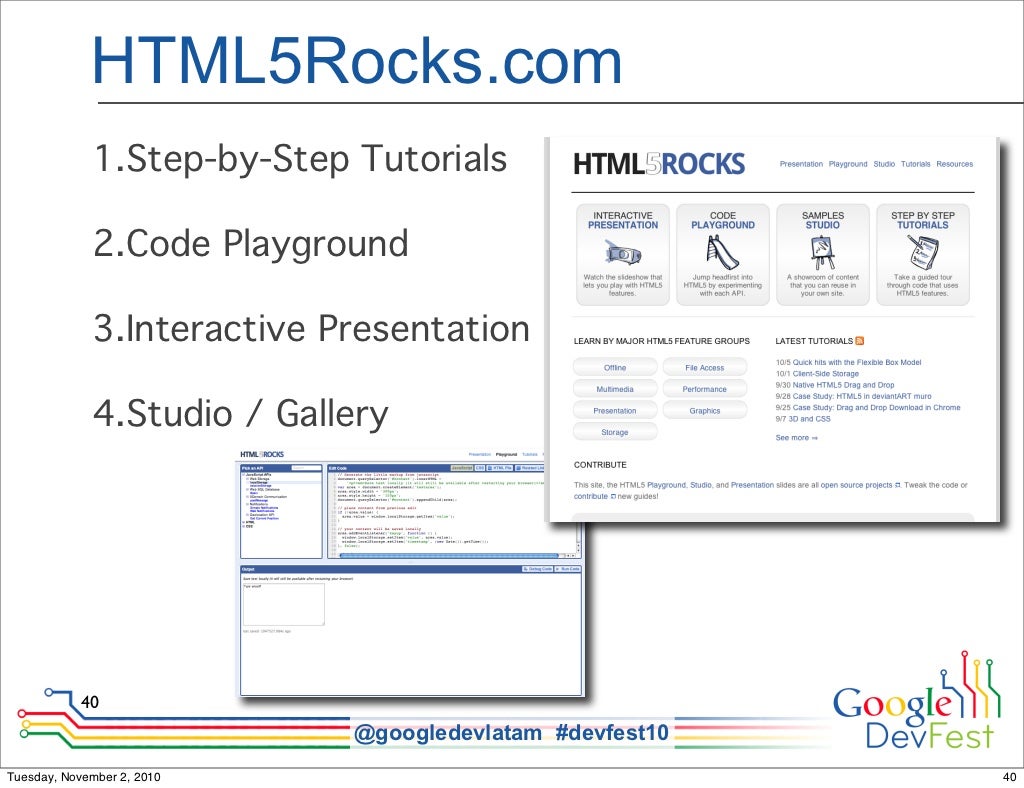This screenshot has width=1024, height=788.
Task: Click the text area in the Output panel
Action: coord(283,604)
